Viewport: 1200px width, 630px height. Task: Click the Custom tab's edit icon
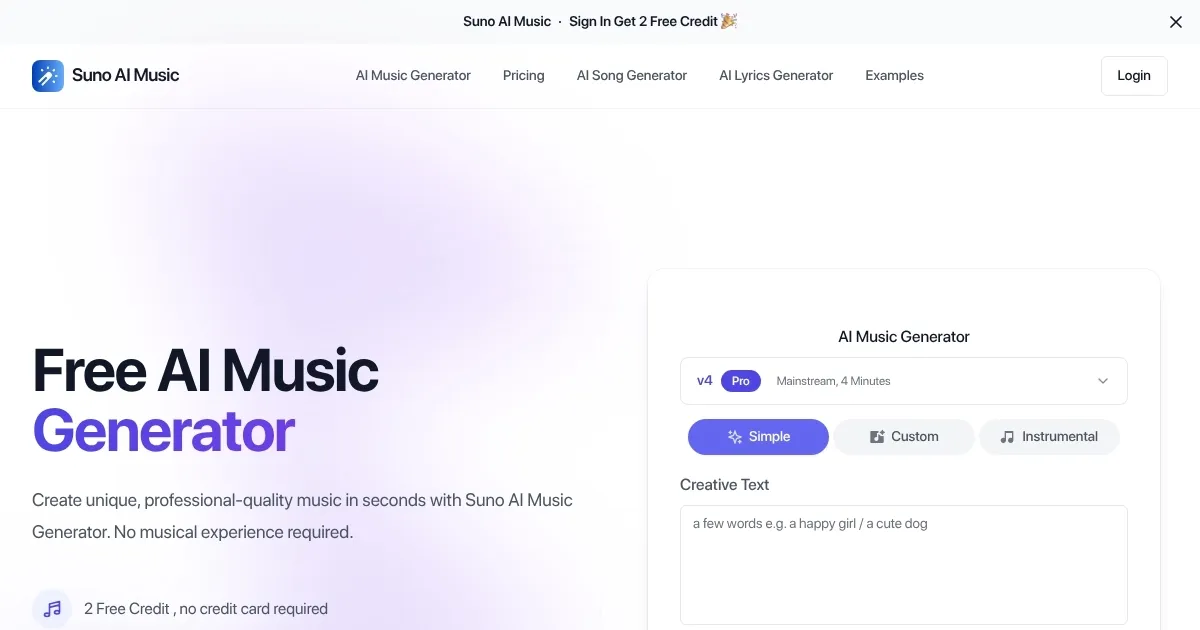tap(877, 437)
